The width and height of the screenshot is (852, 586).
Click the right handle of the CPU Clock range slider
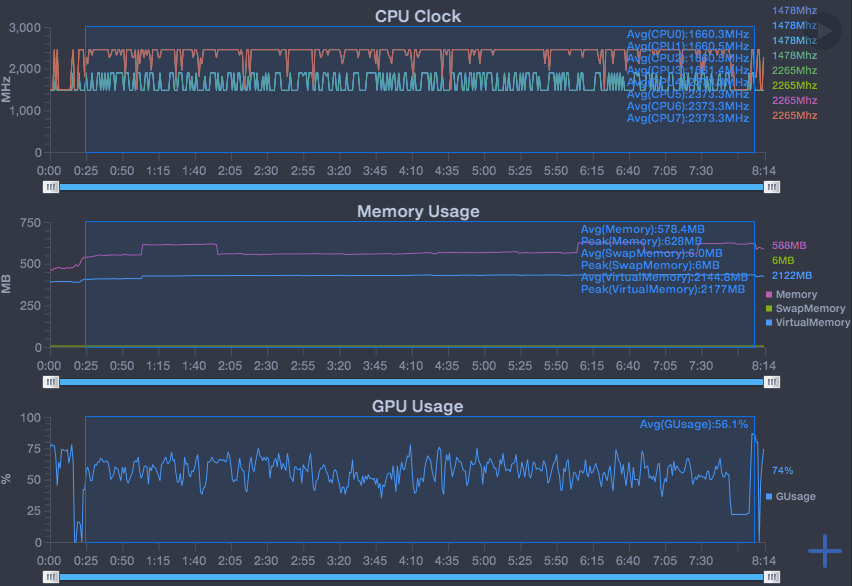pyautogui.click(x=771, y=186)
